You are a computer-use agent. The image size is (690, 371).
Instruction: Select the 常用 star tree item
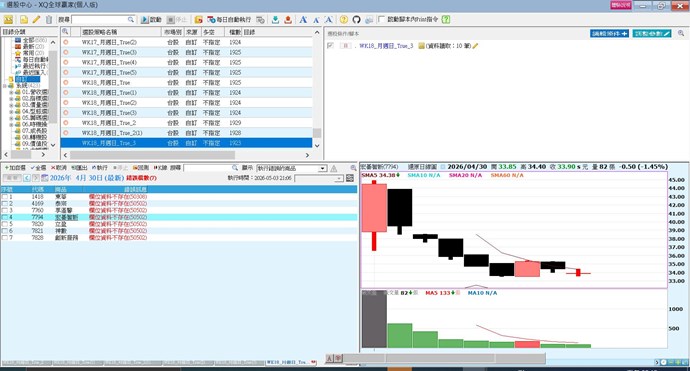coord(29,53)
